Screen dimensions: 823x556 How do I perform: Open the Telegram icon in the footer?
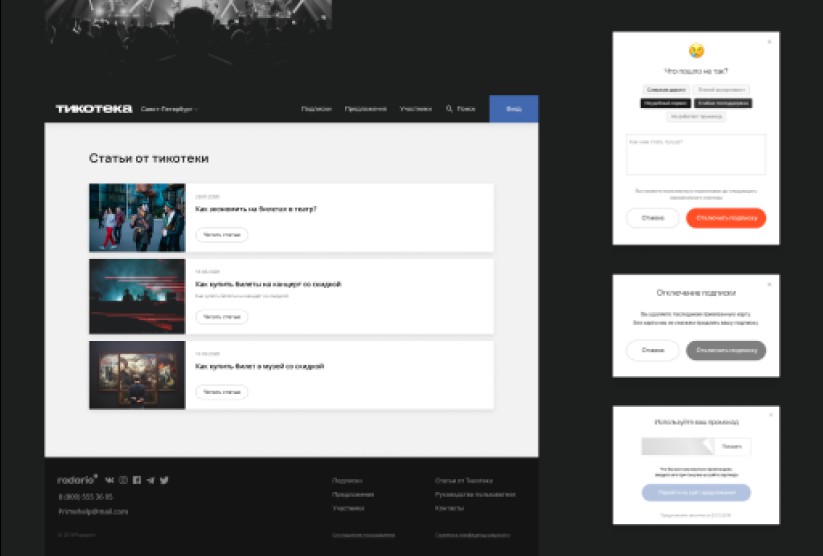151,480
